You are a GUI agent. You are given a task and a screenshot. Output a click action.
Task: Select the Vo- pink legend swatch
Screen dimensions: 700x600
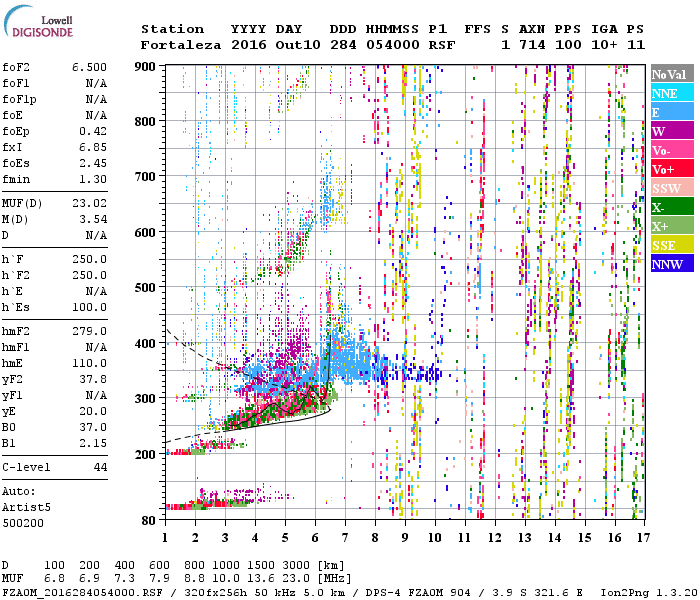672,150
